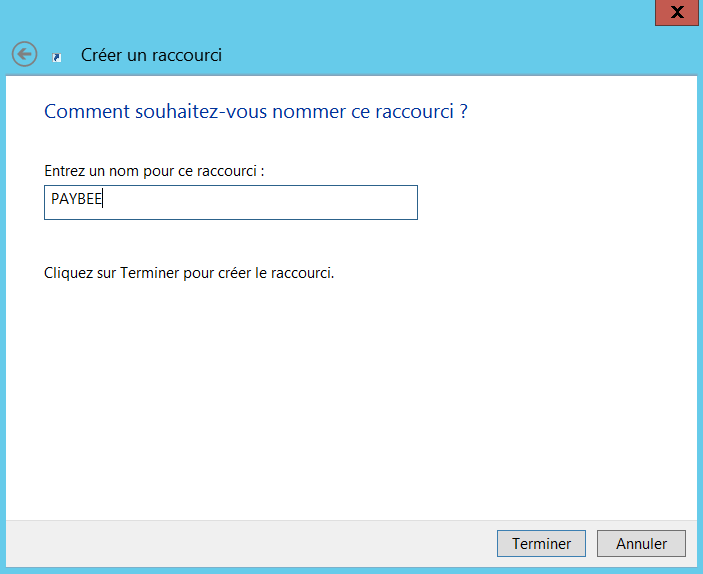Click the "Cliquez sur Terminer" instruction text
Image resolution: width=703 pixels, height=574 pixels.
pos(189,273)
